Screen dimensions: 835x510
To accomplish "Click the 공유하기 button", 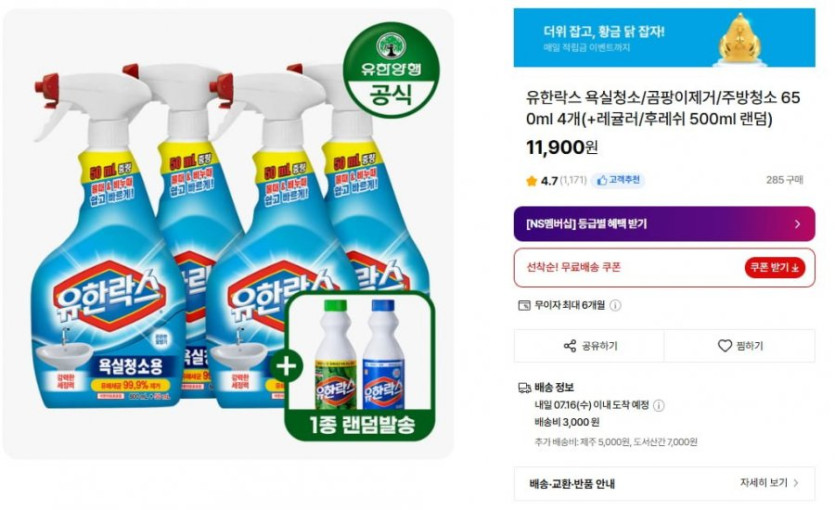I will coord(589,346).
